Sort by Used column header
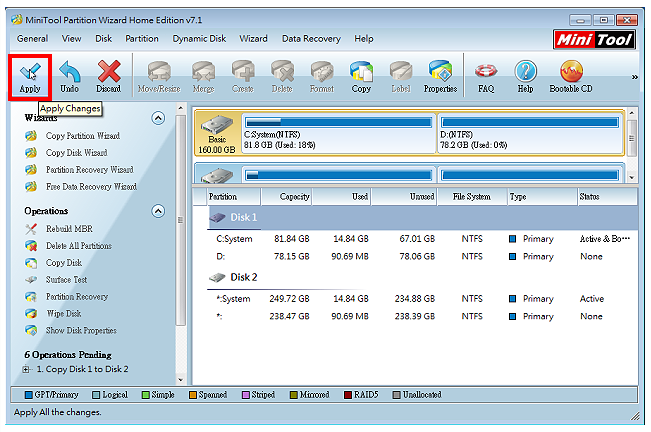This screenshot has width=651, height=432. tap(341, 197)
